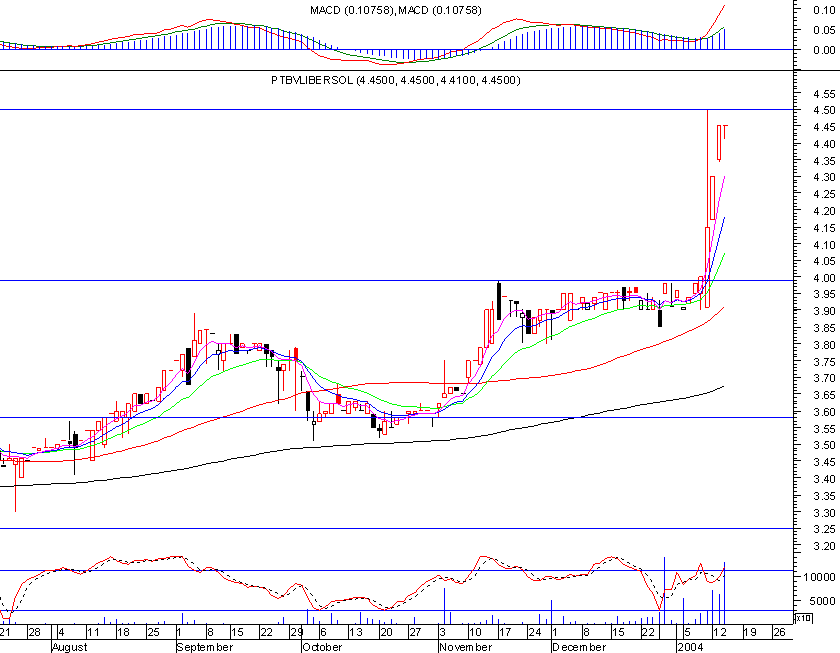This screenshot has width=840, height=653.
Task: Click the 4.55 price axis label
Action: pos(824,94)
